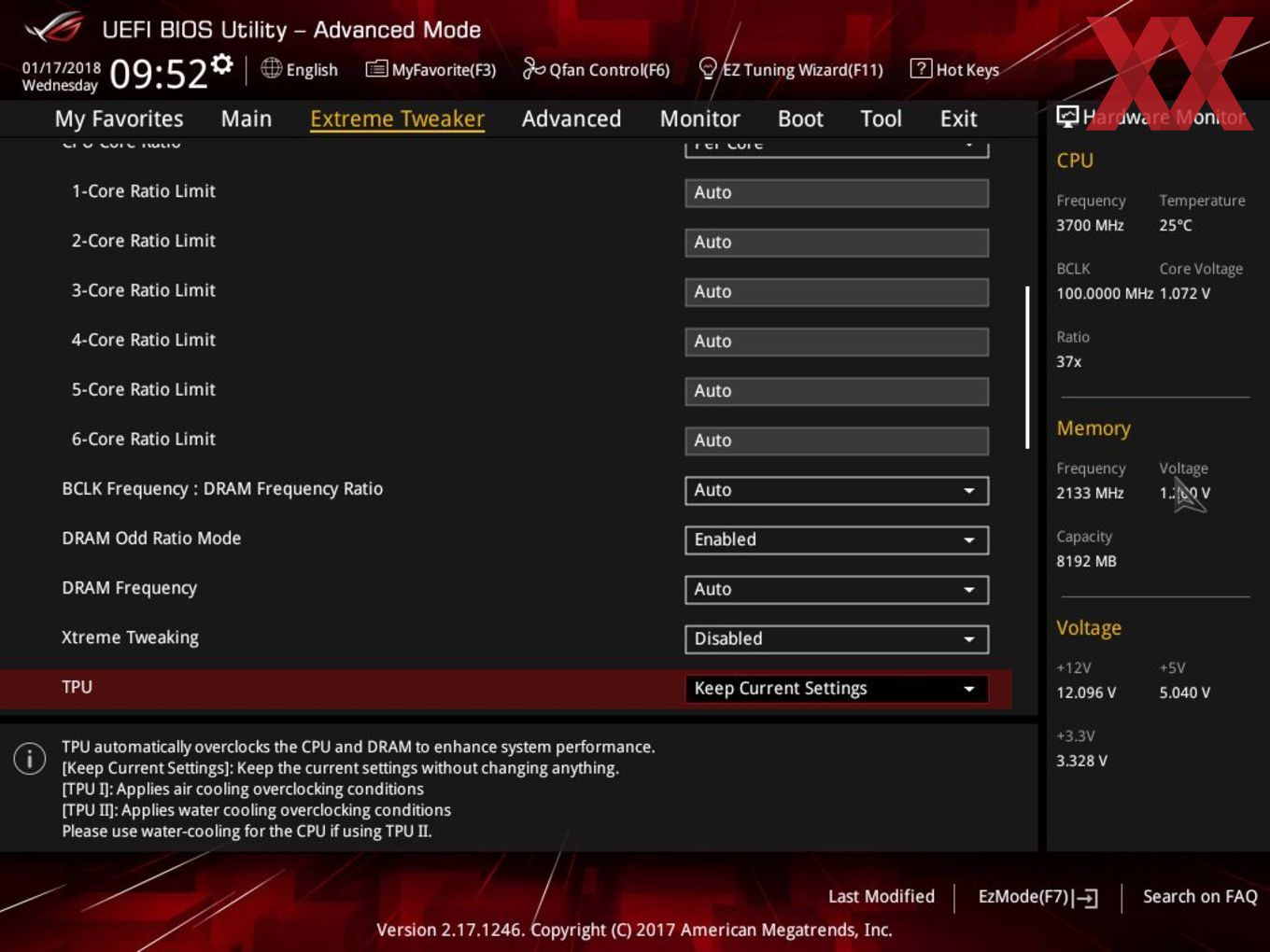The image size is (1270, 952).
Task: Open the TPU Keep Current Settings dropdown
Action: [x=837, y=688]
